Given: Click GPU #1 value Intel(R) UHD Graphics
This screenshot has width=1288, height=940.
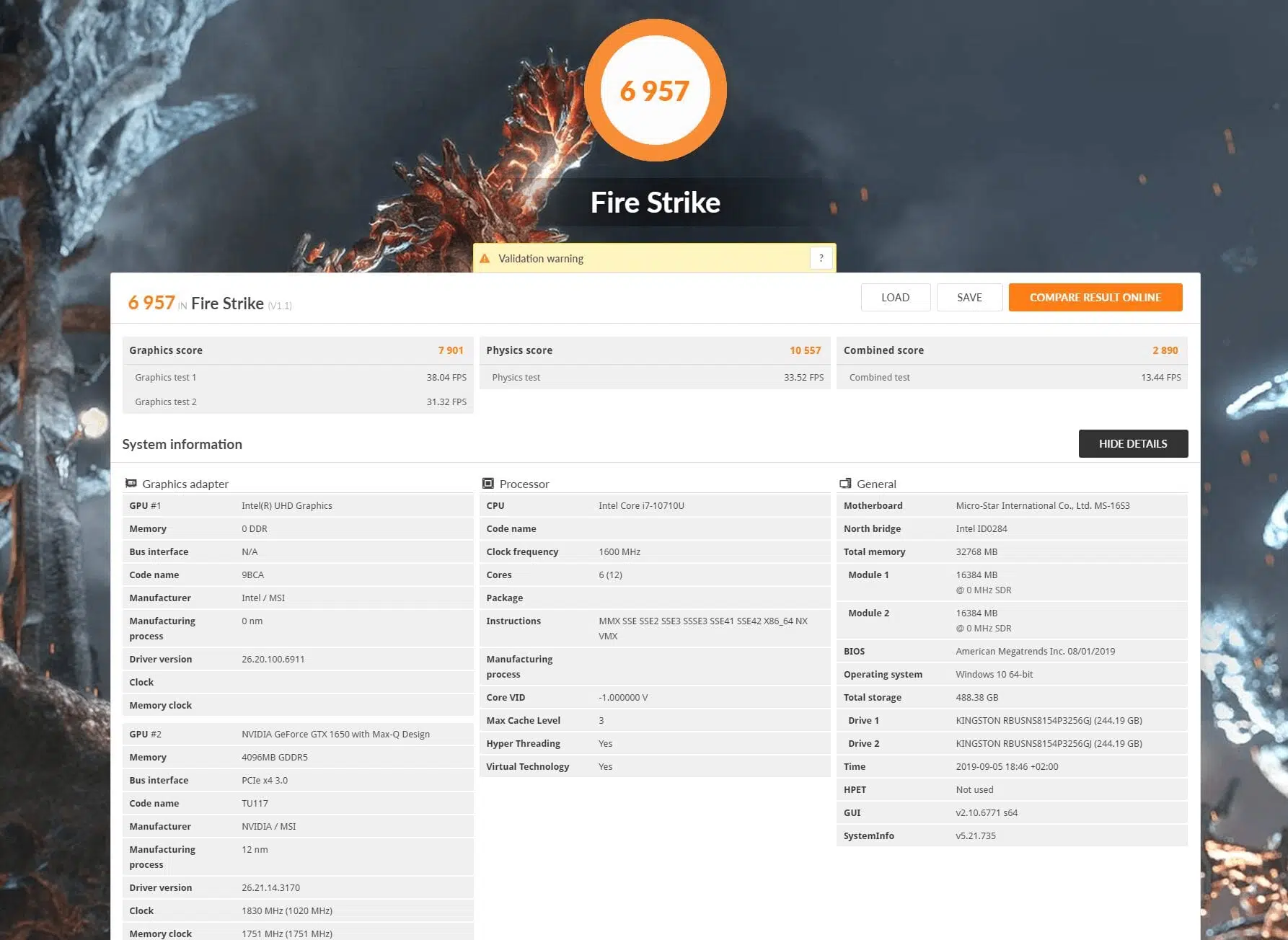Looking at the screenshot, I should pyautogui.click(x=287, y=505).
